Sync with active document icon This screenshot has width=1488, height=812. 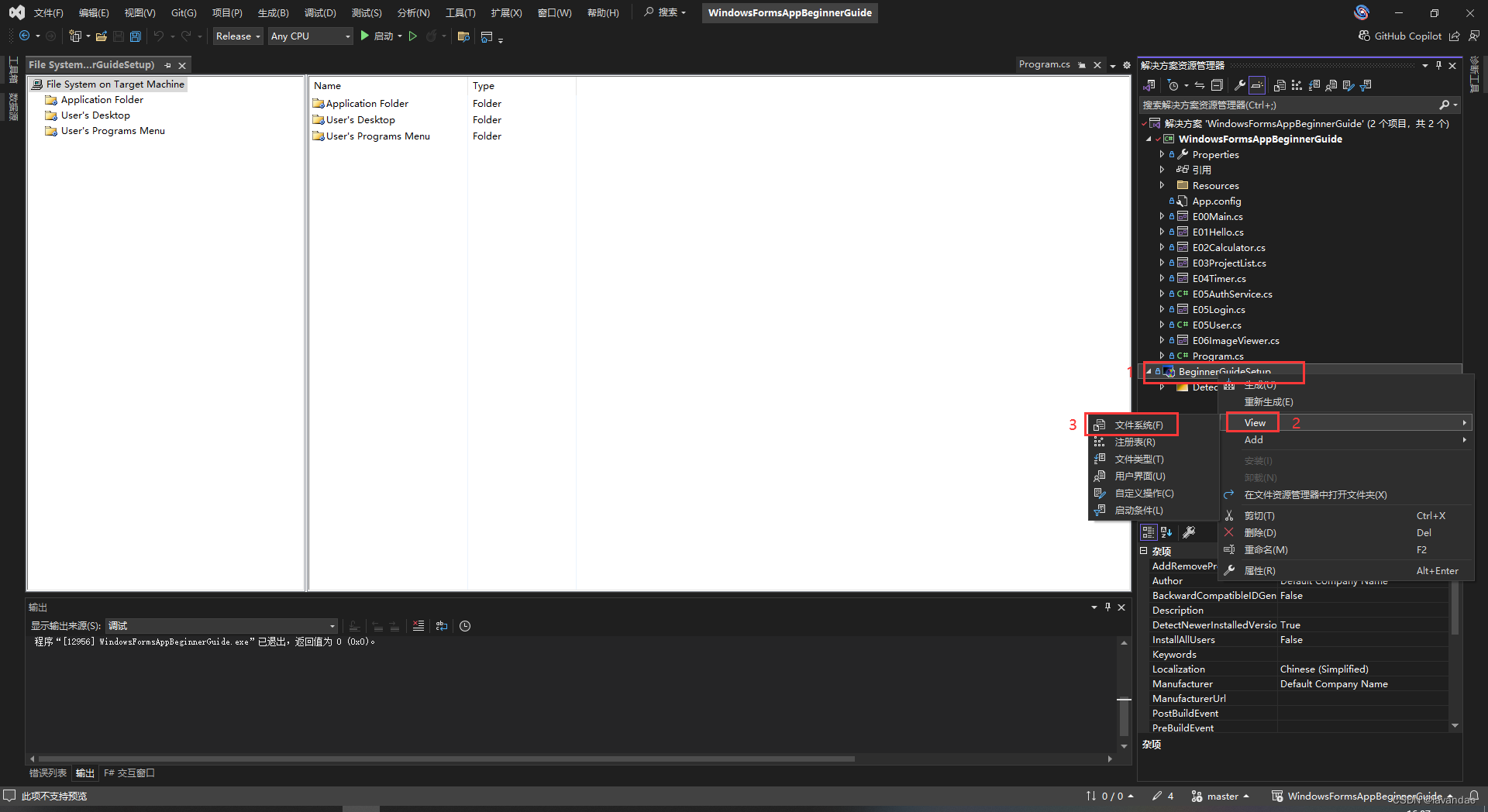(x=1200, y=85)
